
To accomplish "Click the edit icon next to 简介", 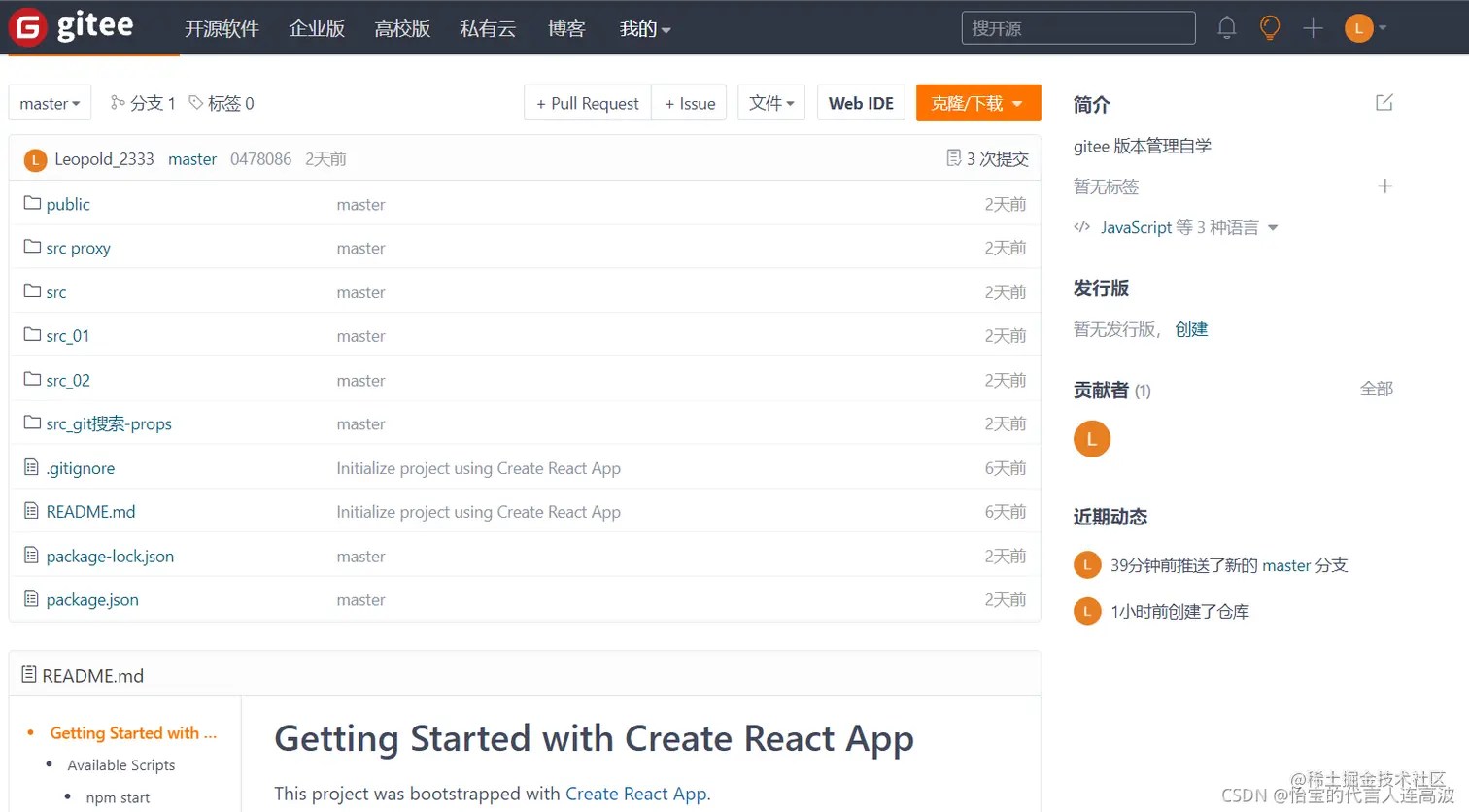I will coord(1384,102).
